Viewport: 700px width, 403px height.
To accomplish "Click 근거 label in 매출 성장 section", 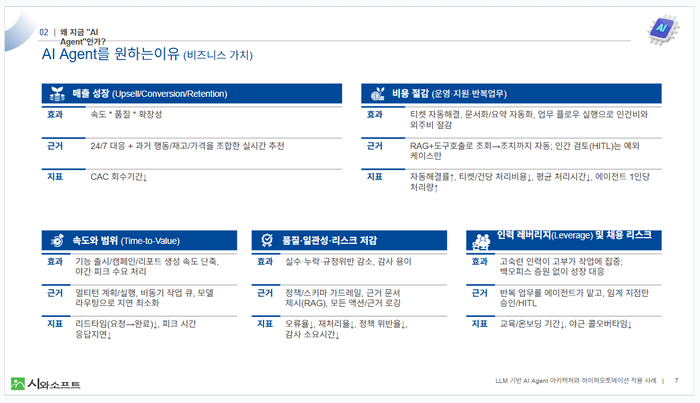I will [55, 146].
